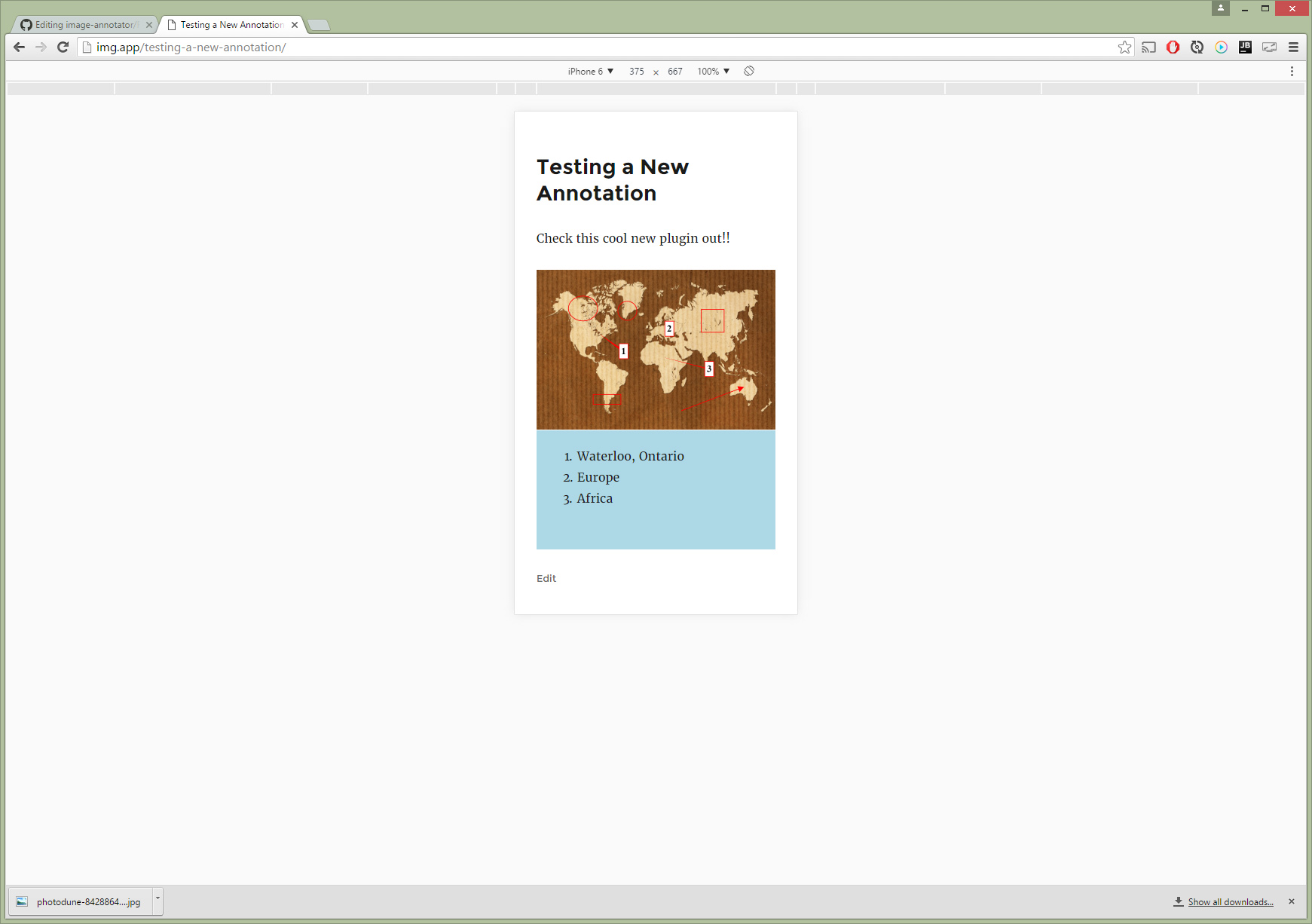Close the downloads bar
This screenshot has width=1312, height=924.
tap(1292, 902)
